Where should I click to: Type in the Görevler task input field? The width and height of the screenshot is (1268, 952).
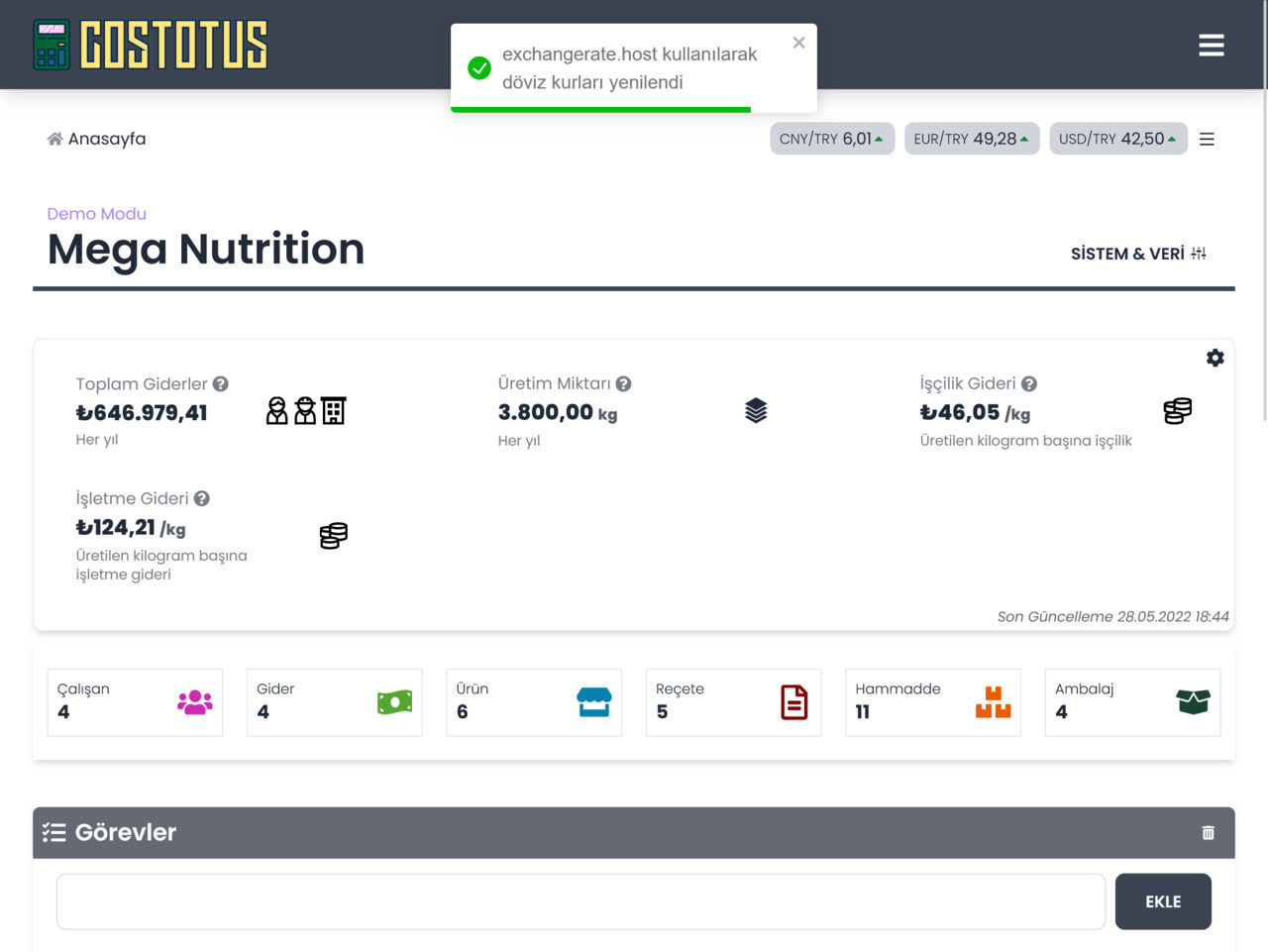click(x=581, y=901)
